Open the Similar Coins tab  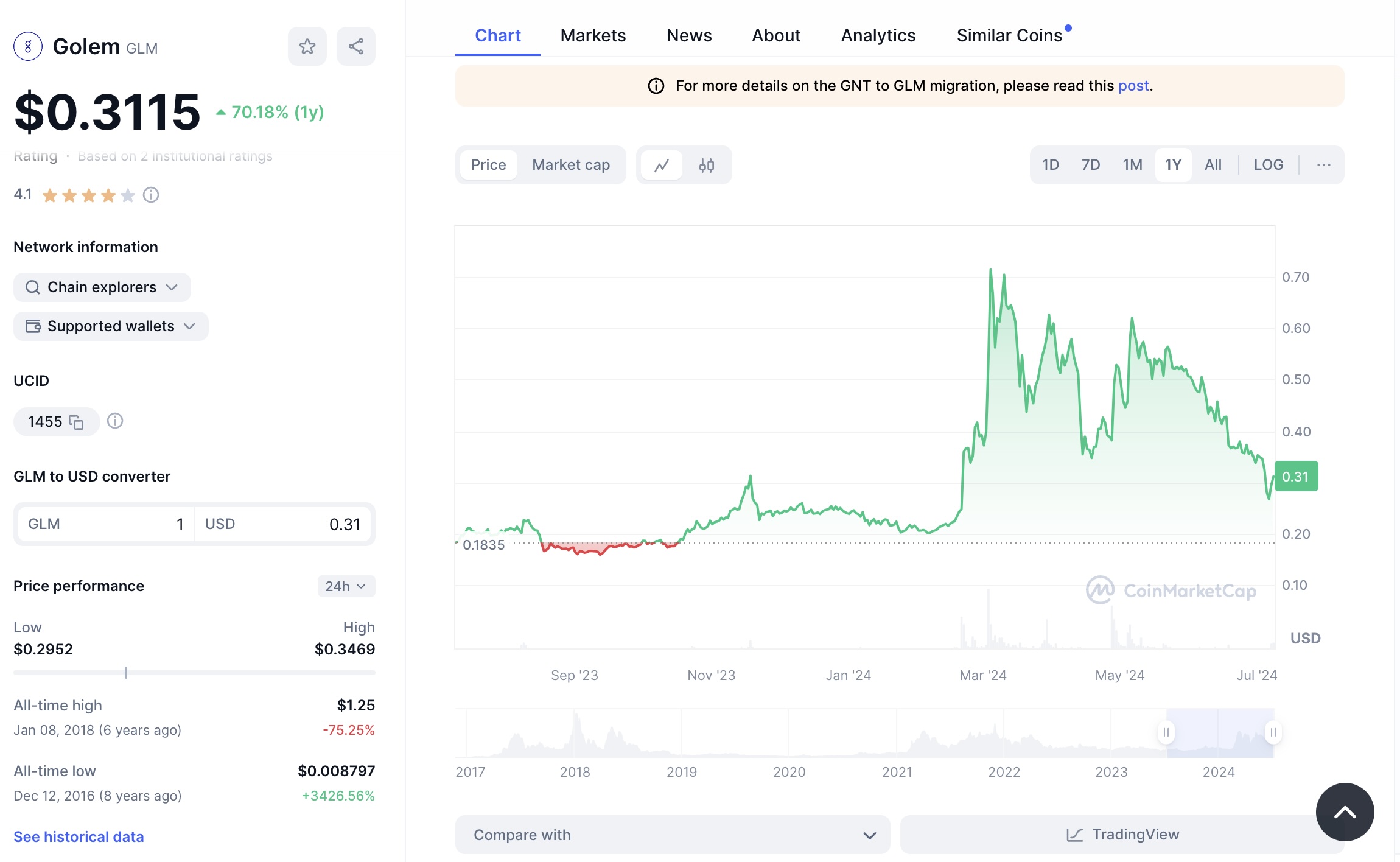[1009, 35]
